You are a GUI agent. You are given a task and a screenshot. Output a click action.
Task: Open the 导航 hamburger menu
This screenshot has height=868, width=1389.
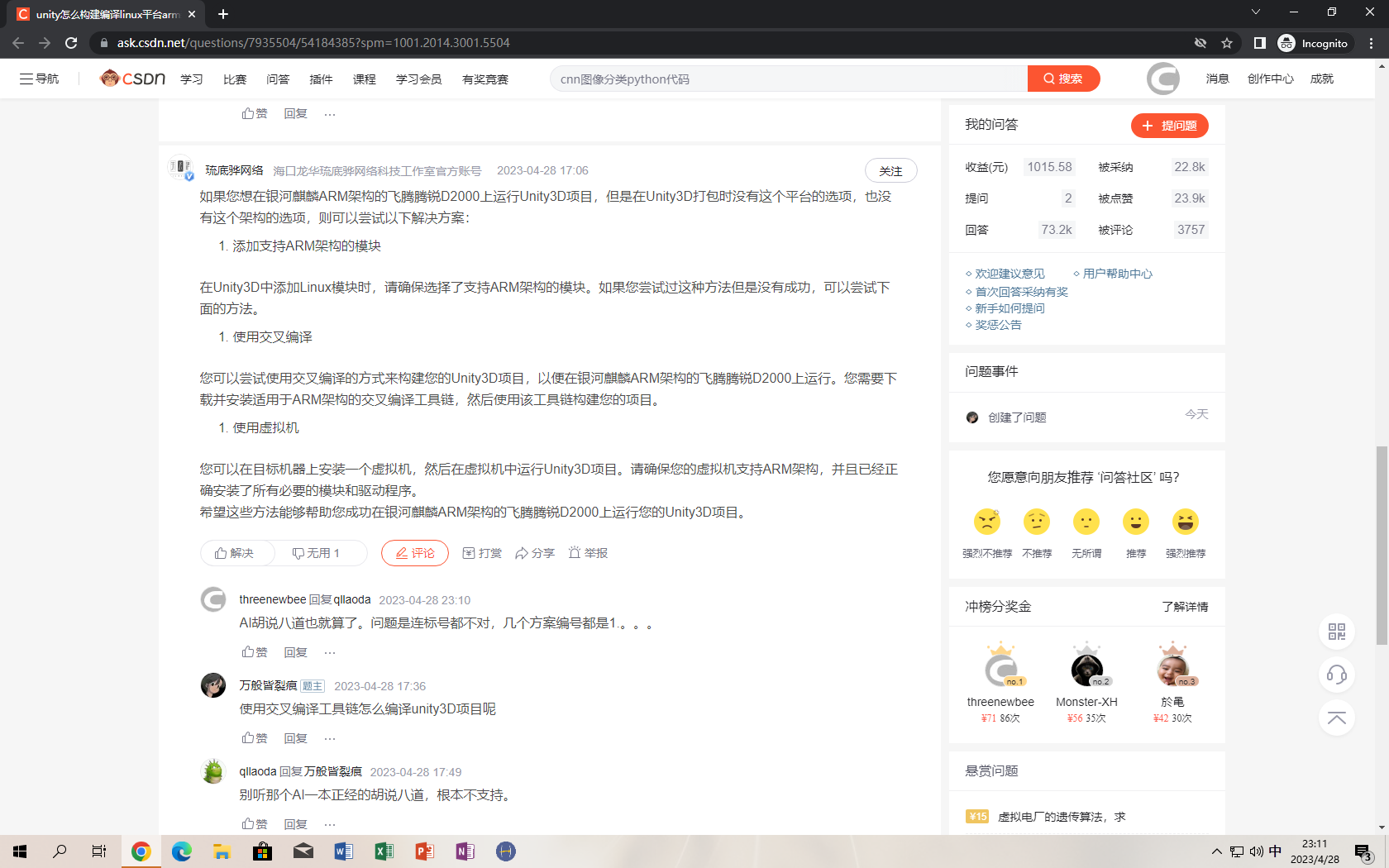[39, 79]
